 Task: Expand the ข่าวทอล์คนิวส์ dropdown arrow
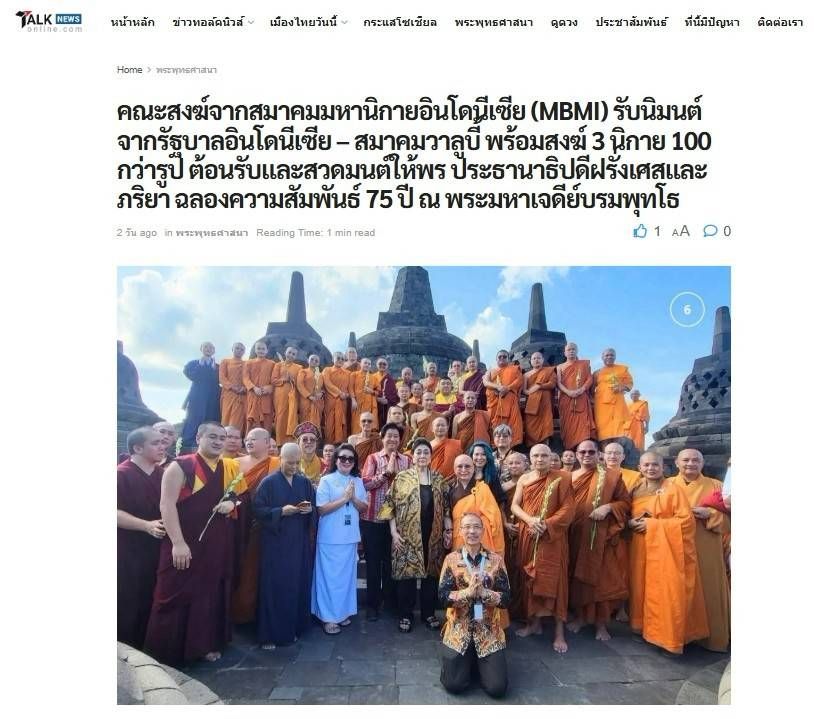point(251,22)
